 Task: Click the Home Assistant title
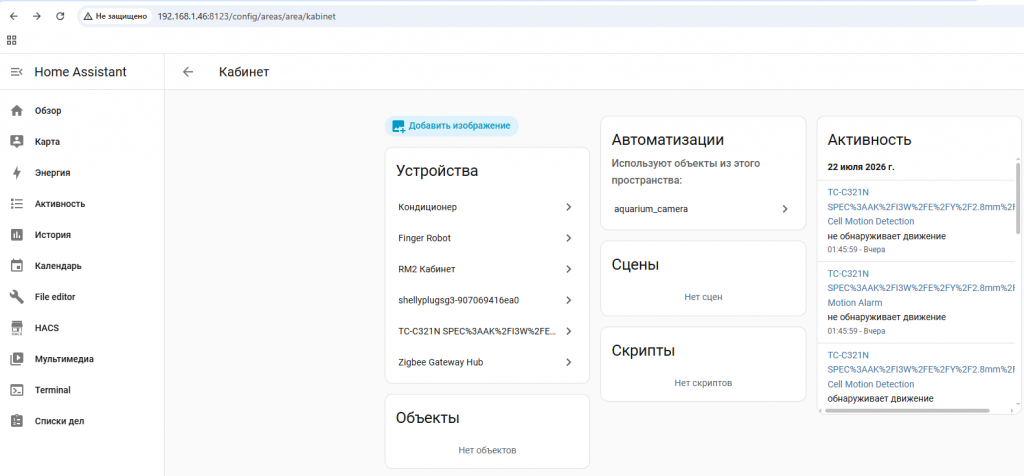pyautogui.click(x=80, y=72)
